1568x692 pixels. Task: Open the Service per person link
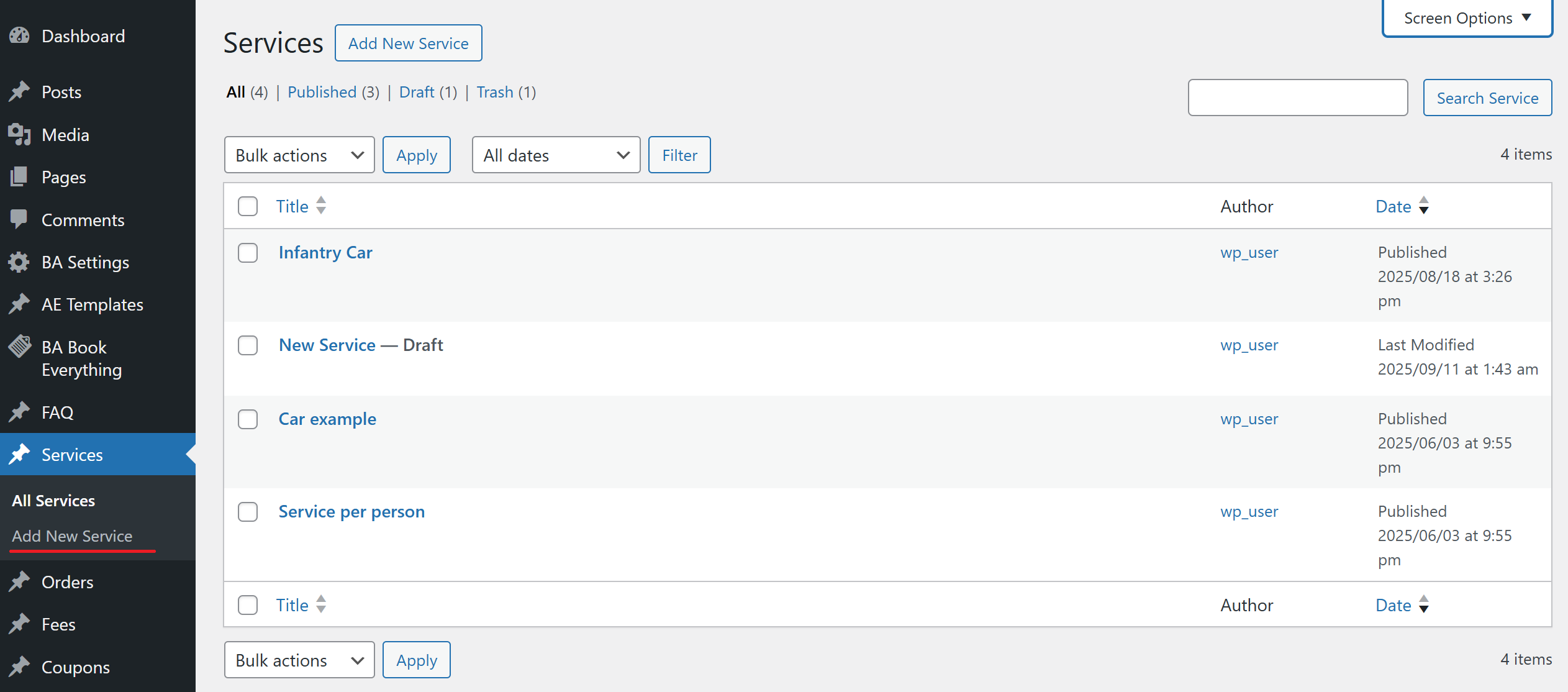(x=351, y=512)
